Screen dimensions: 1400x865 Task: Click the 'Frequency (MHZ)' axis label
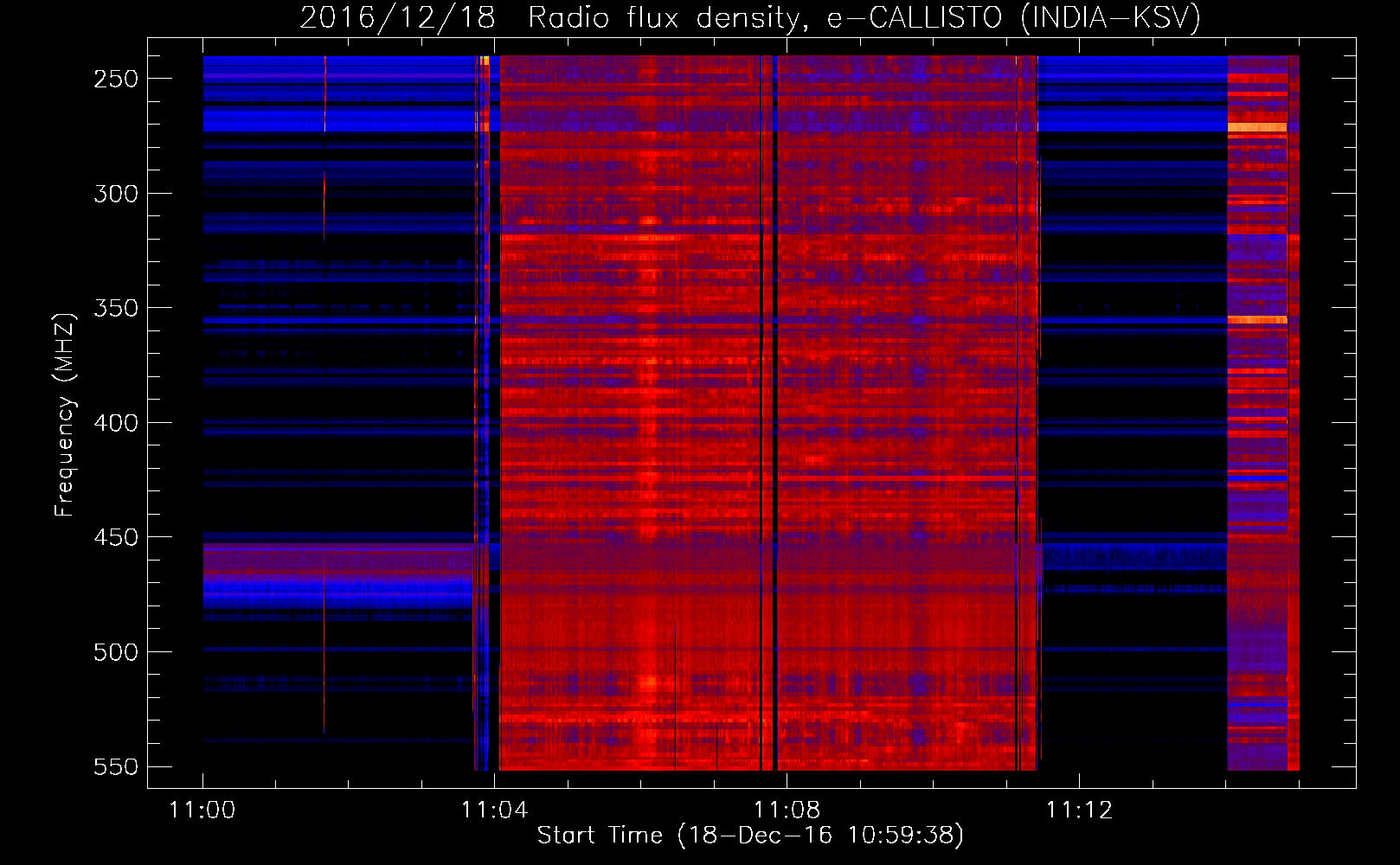click(65, 414)
